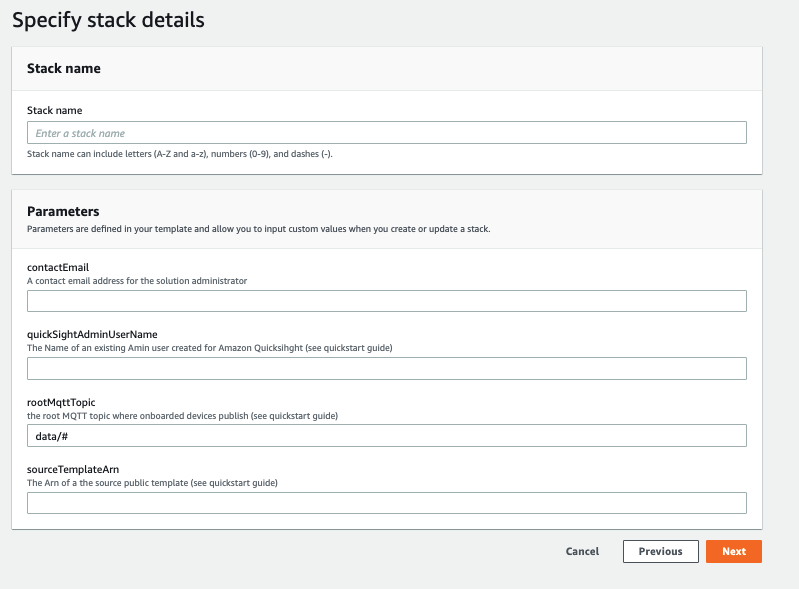Image resolution: width=799 pixels, height=589 pixels.
Task: Click the rootMqttTopic parameter label
Action: tap(61, 403)
